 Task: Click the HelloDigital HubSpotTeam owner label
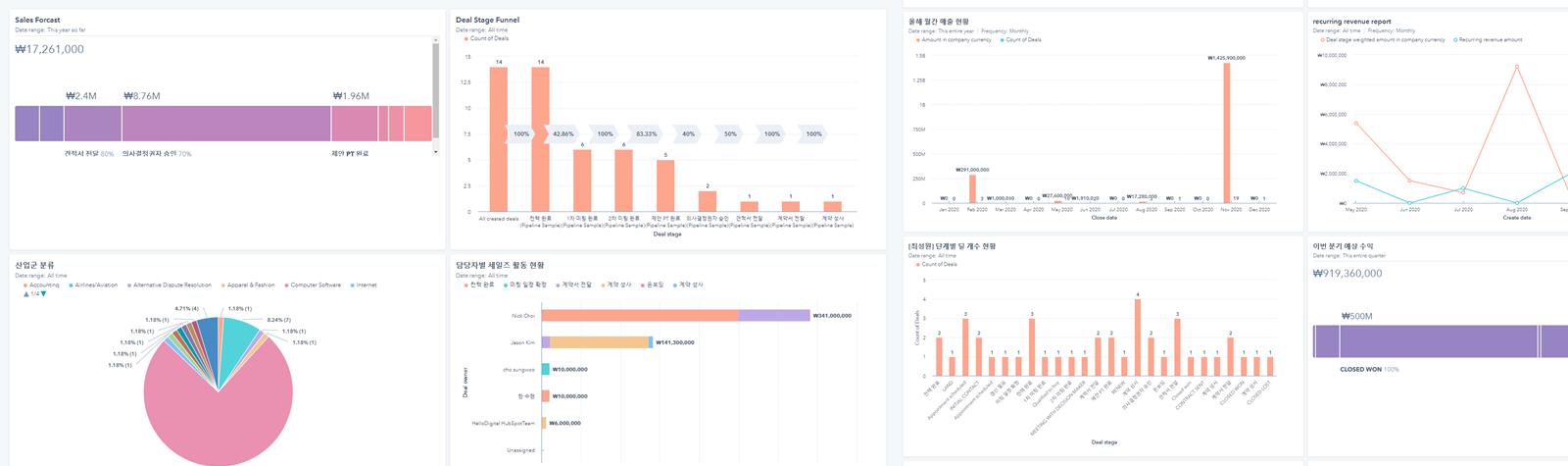tap(504, 423)
